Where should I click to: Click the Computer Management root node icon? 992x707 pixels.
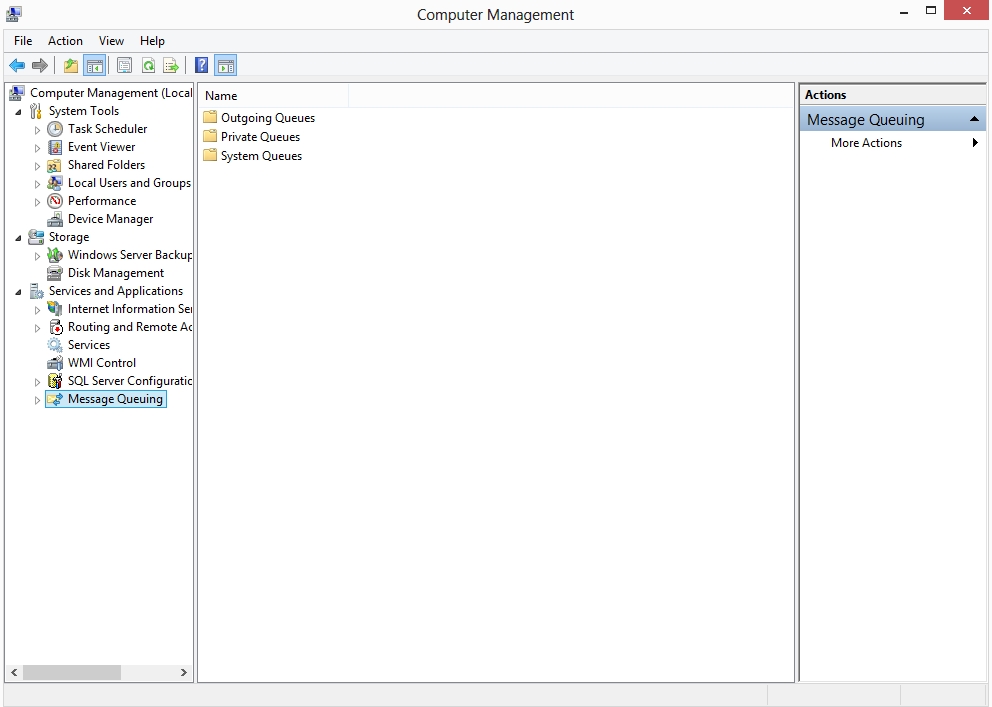[17, 93]
